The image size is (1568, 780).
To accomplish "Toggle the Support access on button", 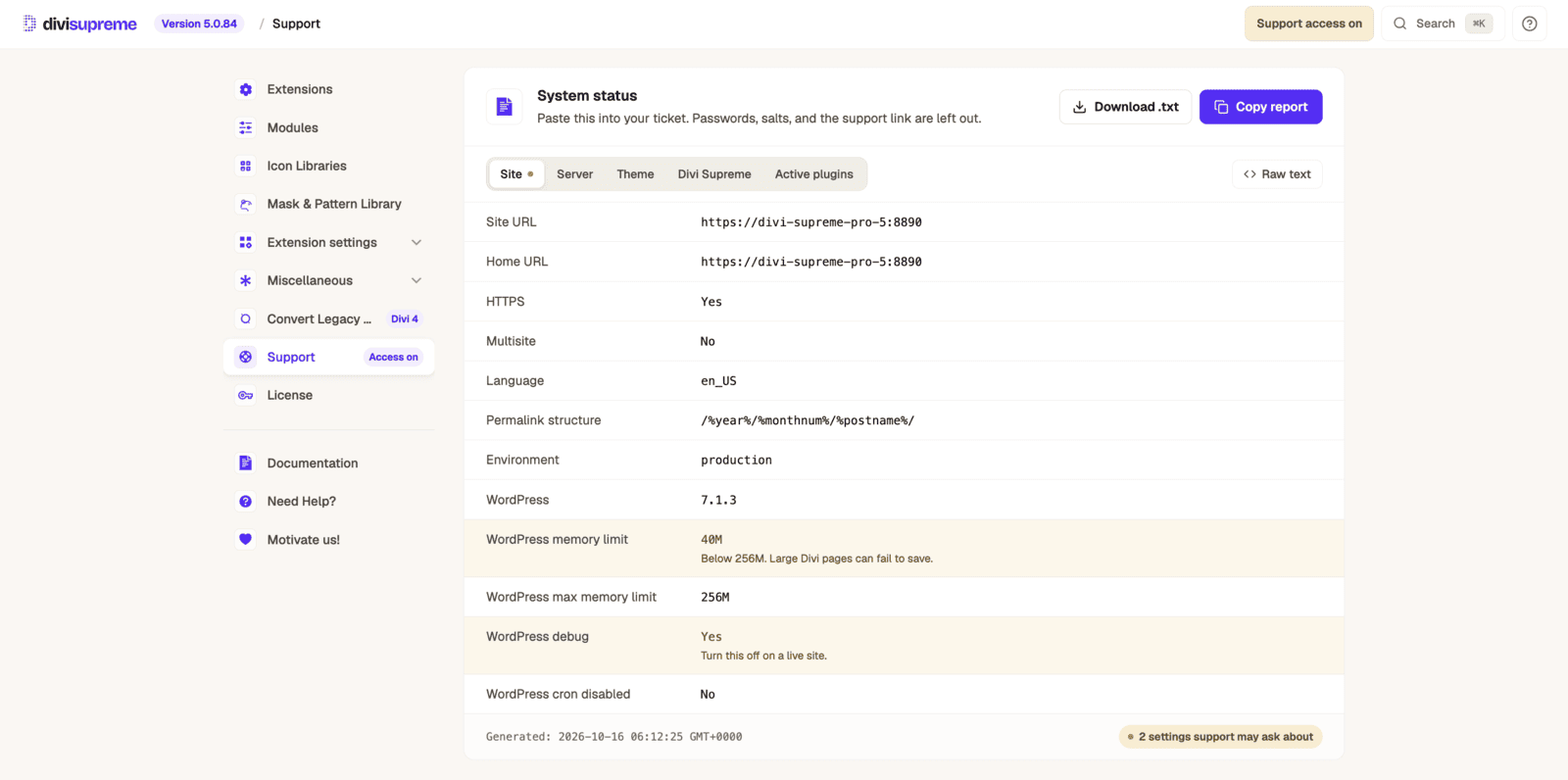I will [1309, 24].
